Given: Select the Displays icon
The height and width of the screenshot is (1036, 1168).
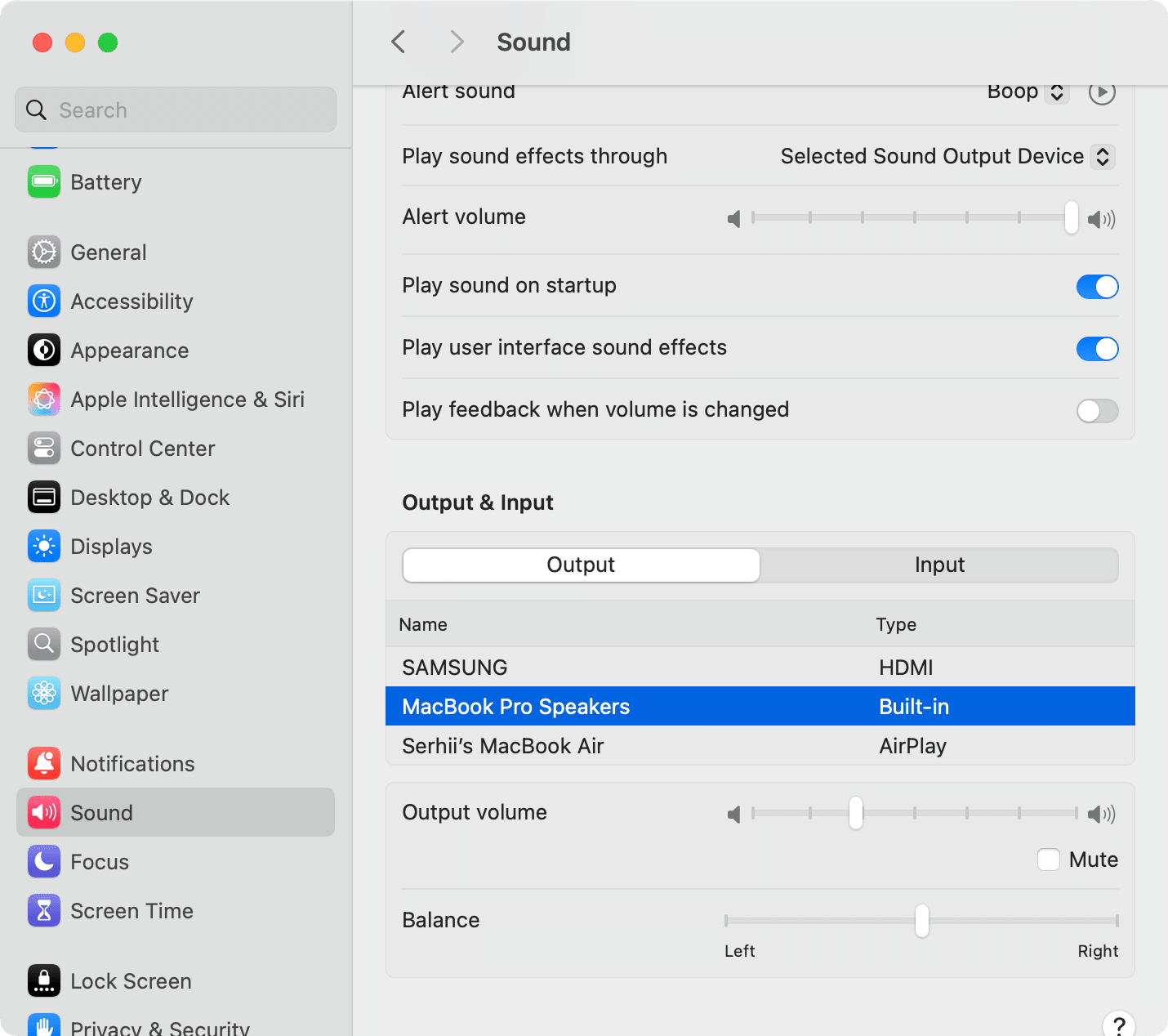Looking at the screenshot, I should 43,546.
